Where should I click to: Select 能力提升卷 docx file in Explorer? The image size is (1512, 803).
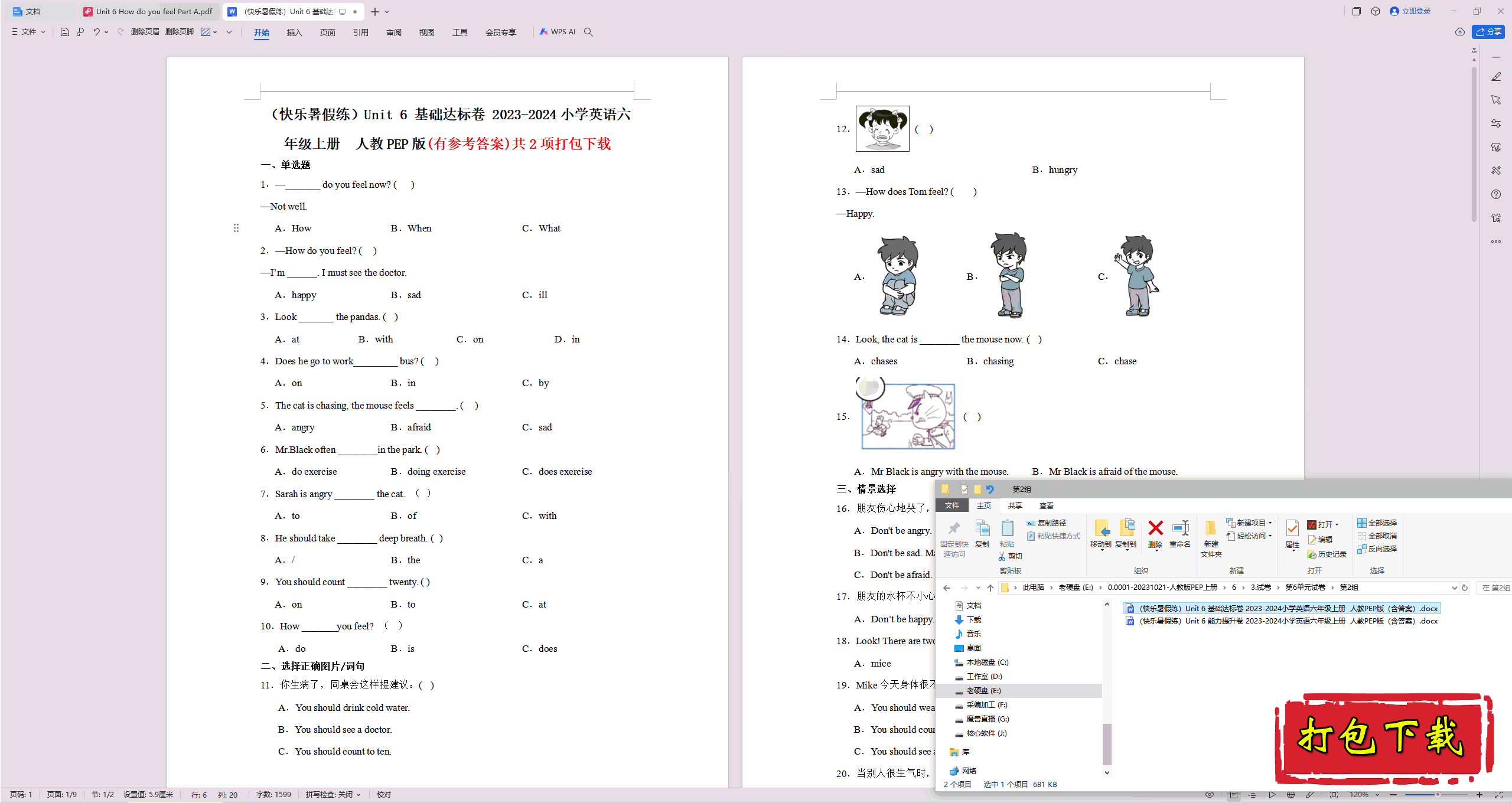tap(1282, 621)
